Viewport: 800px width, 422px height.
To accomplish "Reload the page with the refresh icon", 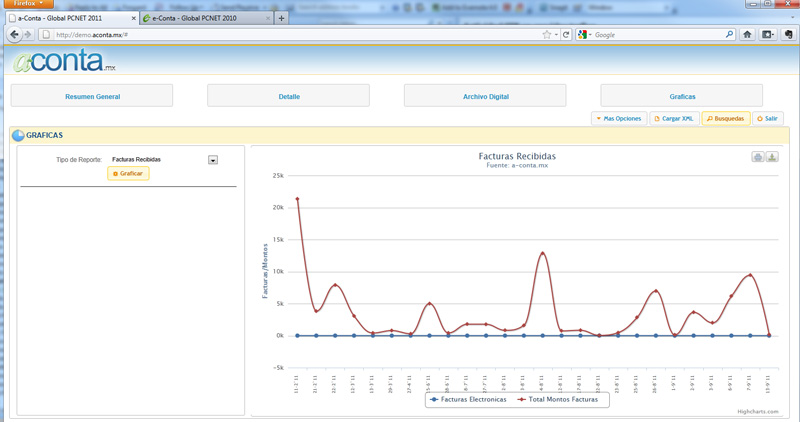I will pos(566,35).
